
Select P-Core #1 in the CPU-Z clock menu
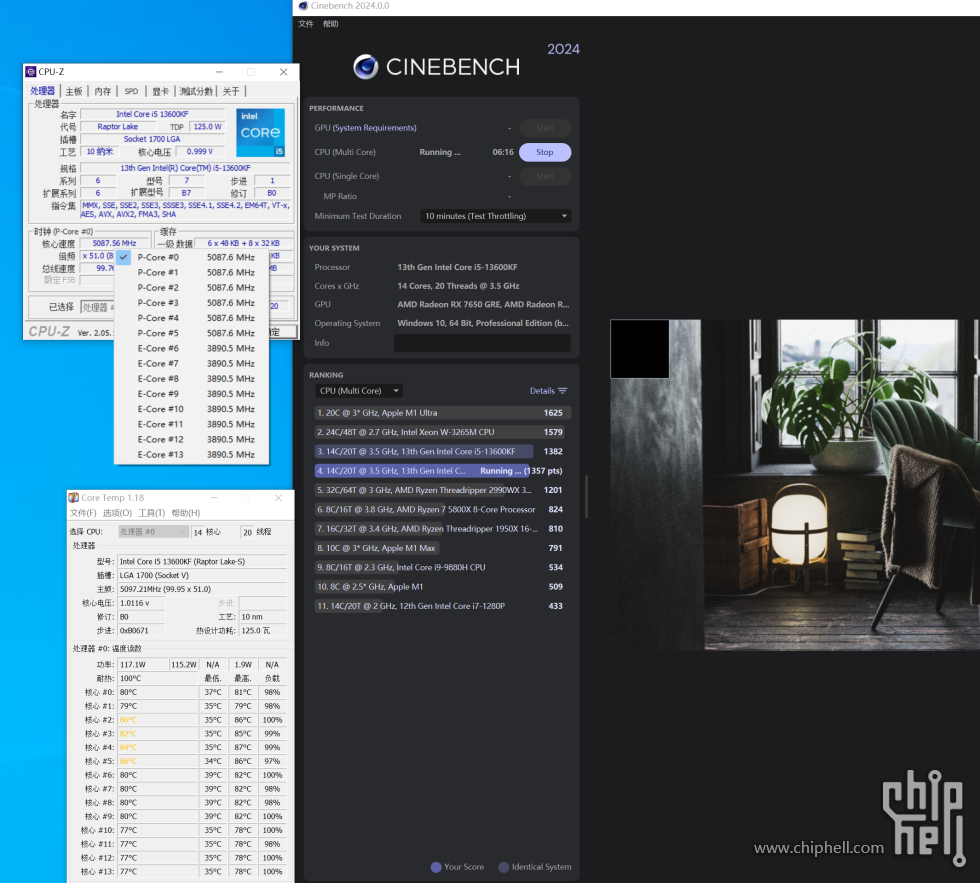pyautogui.click(x=192, y=272)
